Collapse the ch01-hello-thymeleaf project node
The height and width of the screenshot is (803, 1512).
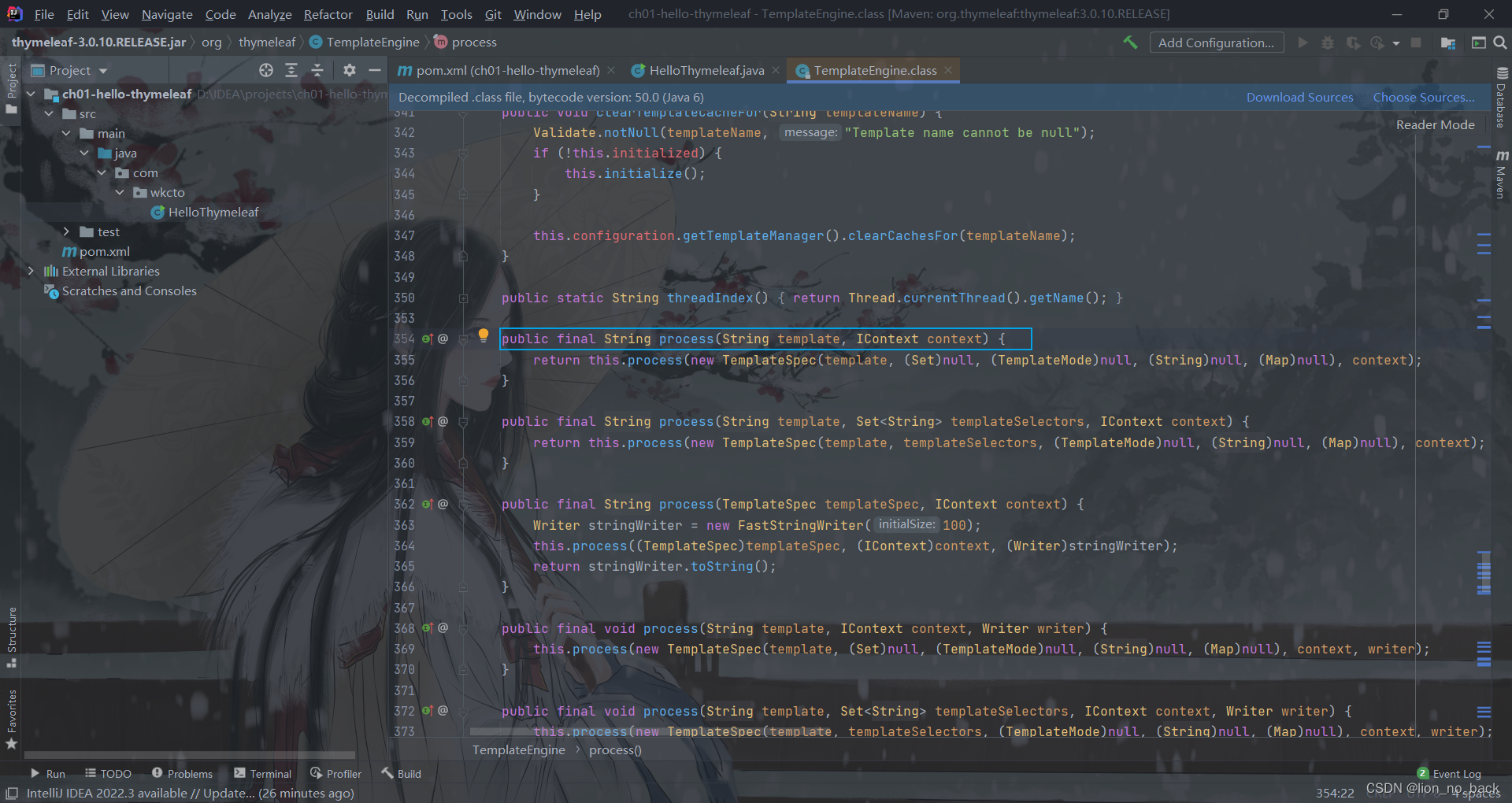31,94
